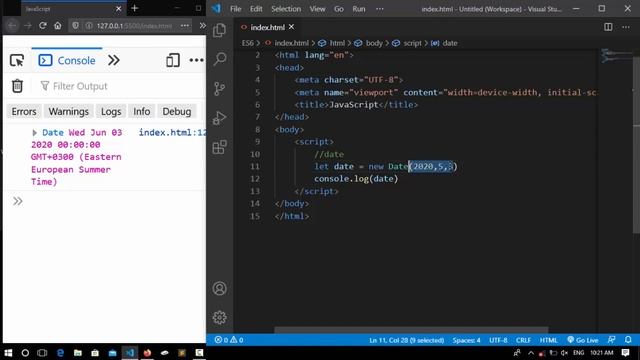Open the Accounts icon in activity bar
This screenshot has width=640, height=360.
220,289
